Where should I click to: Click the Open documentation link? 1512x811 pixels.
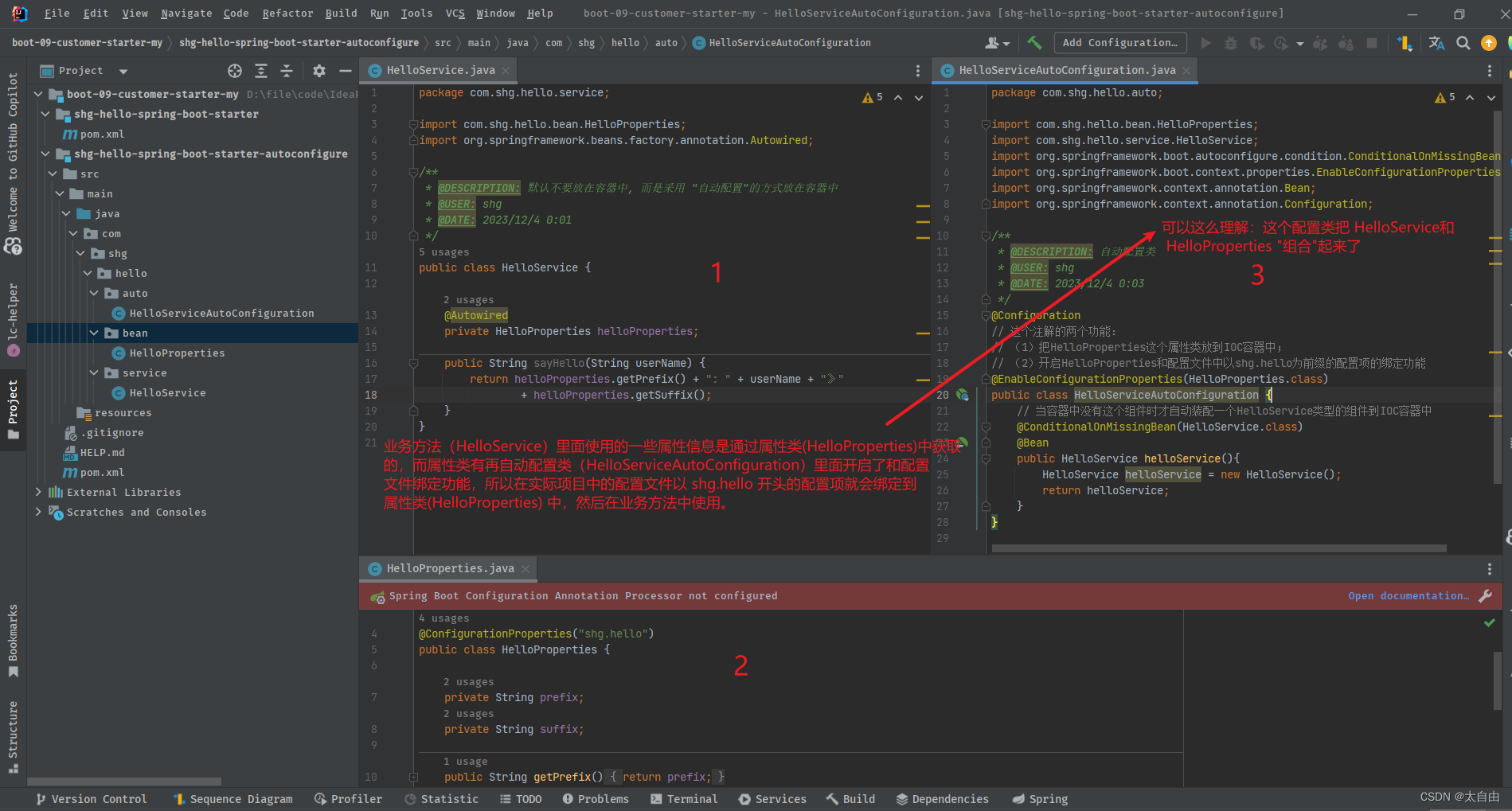point(1408,596)
